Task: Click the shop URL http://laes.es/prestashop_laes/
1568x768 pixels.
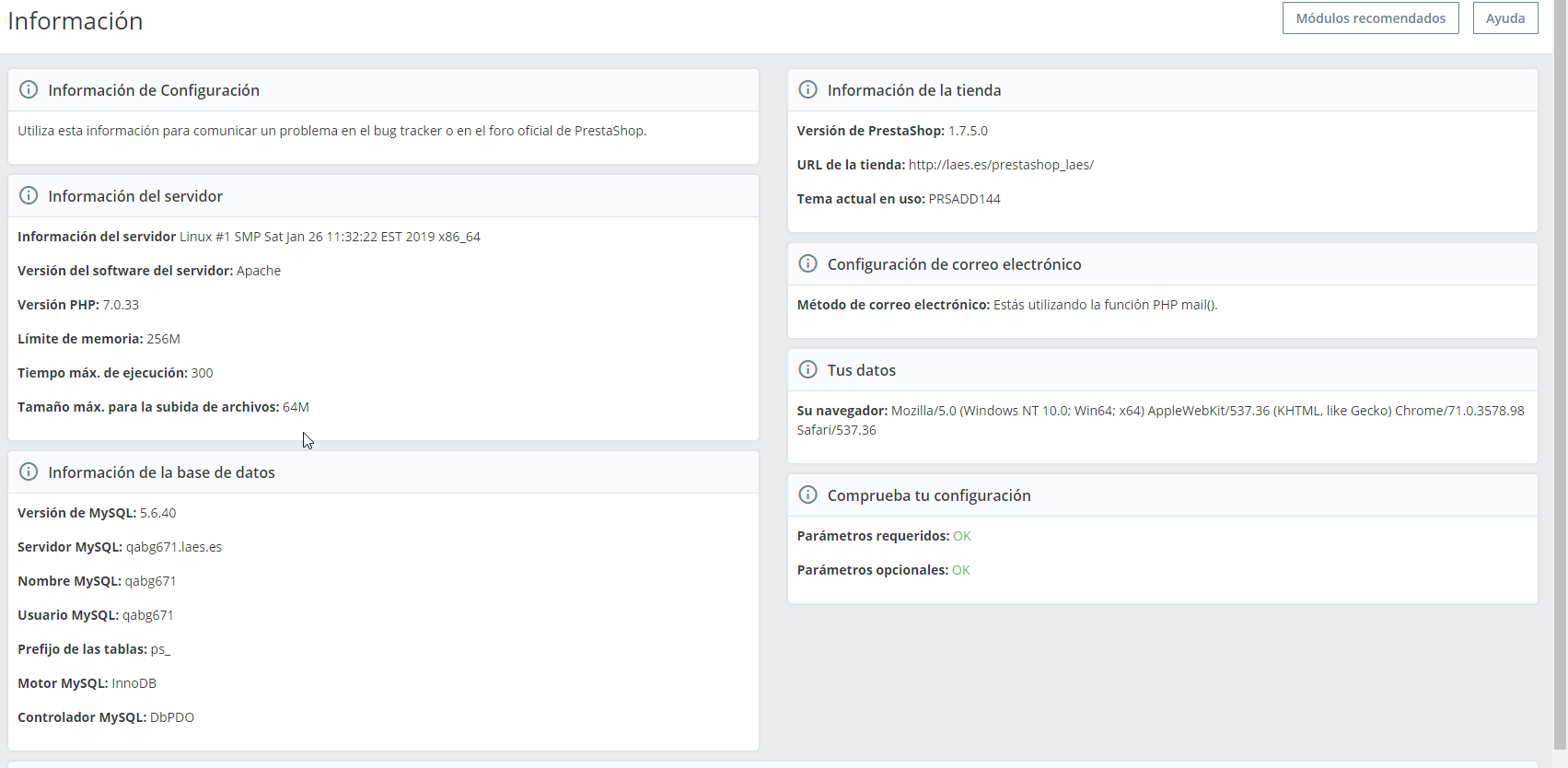Action: [x=1001, y=165]
